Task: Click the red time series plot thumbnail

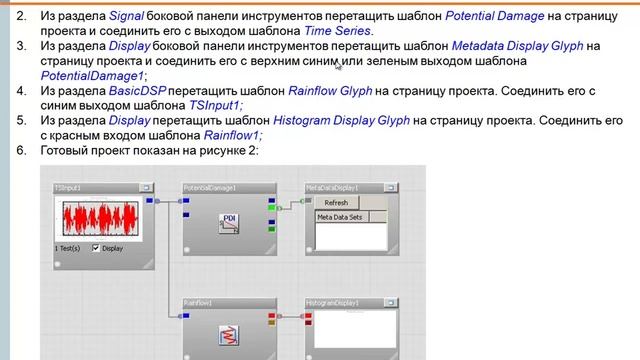Action: (99, 219)
